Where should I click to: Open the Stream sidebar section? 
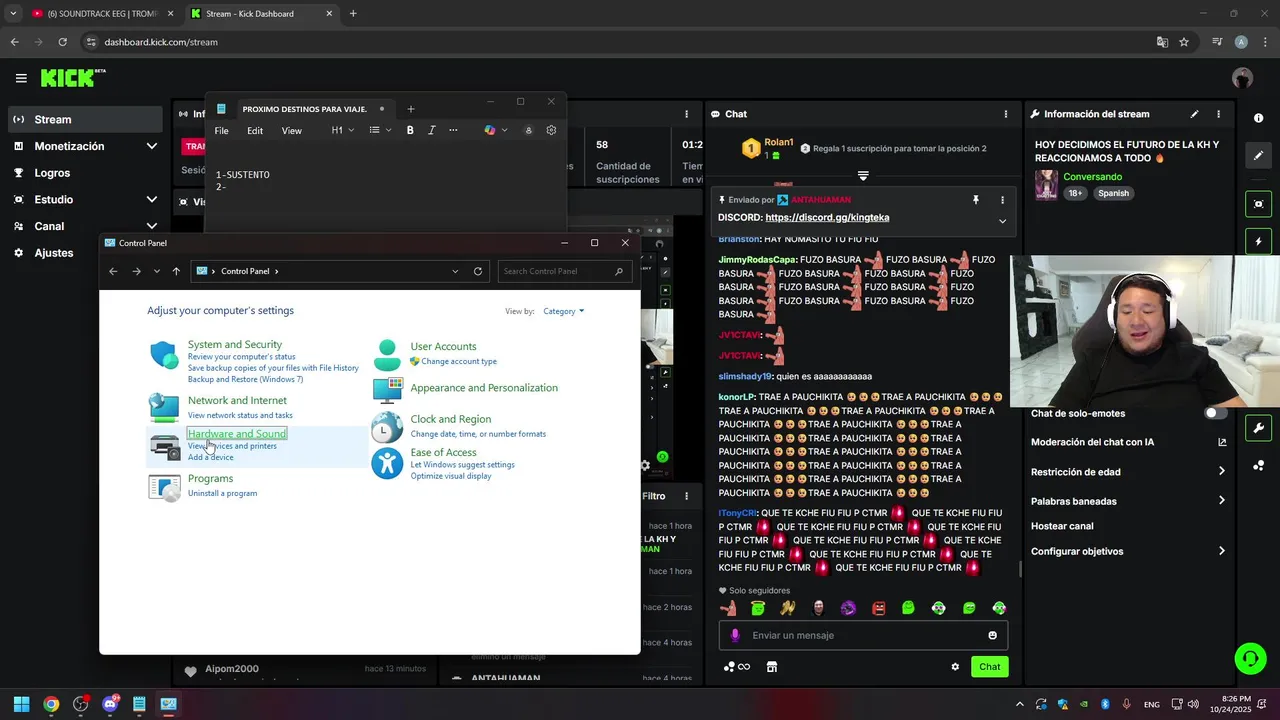click(x=85, y=119)
